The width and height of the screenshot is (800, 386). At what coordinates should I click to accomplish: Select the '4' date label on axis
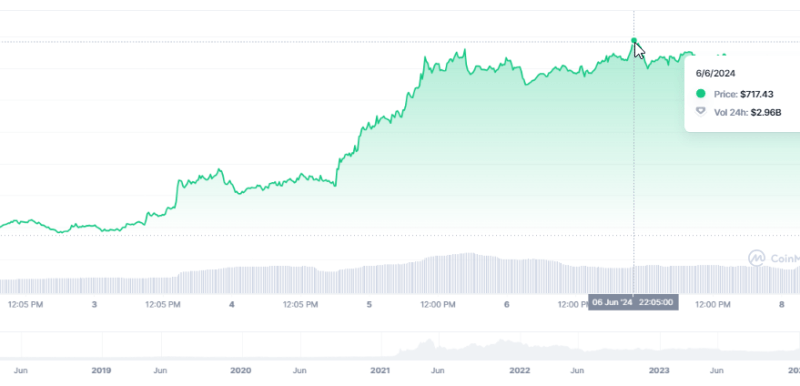(232, 304)
